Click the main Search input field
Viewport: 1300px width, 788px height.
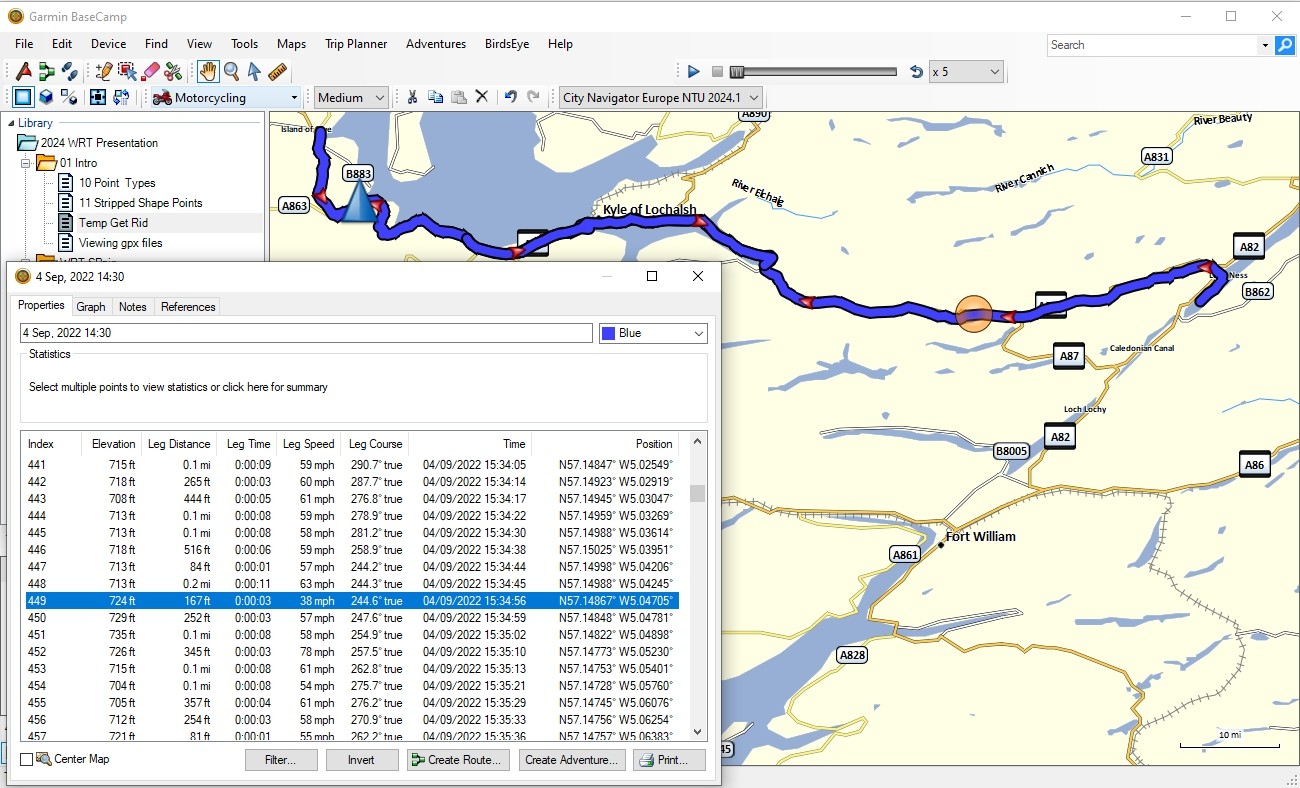(1153, 45)
